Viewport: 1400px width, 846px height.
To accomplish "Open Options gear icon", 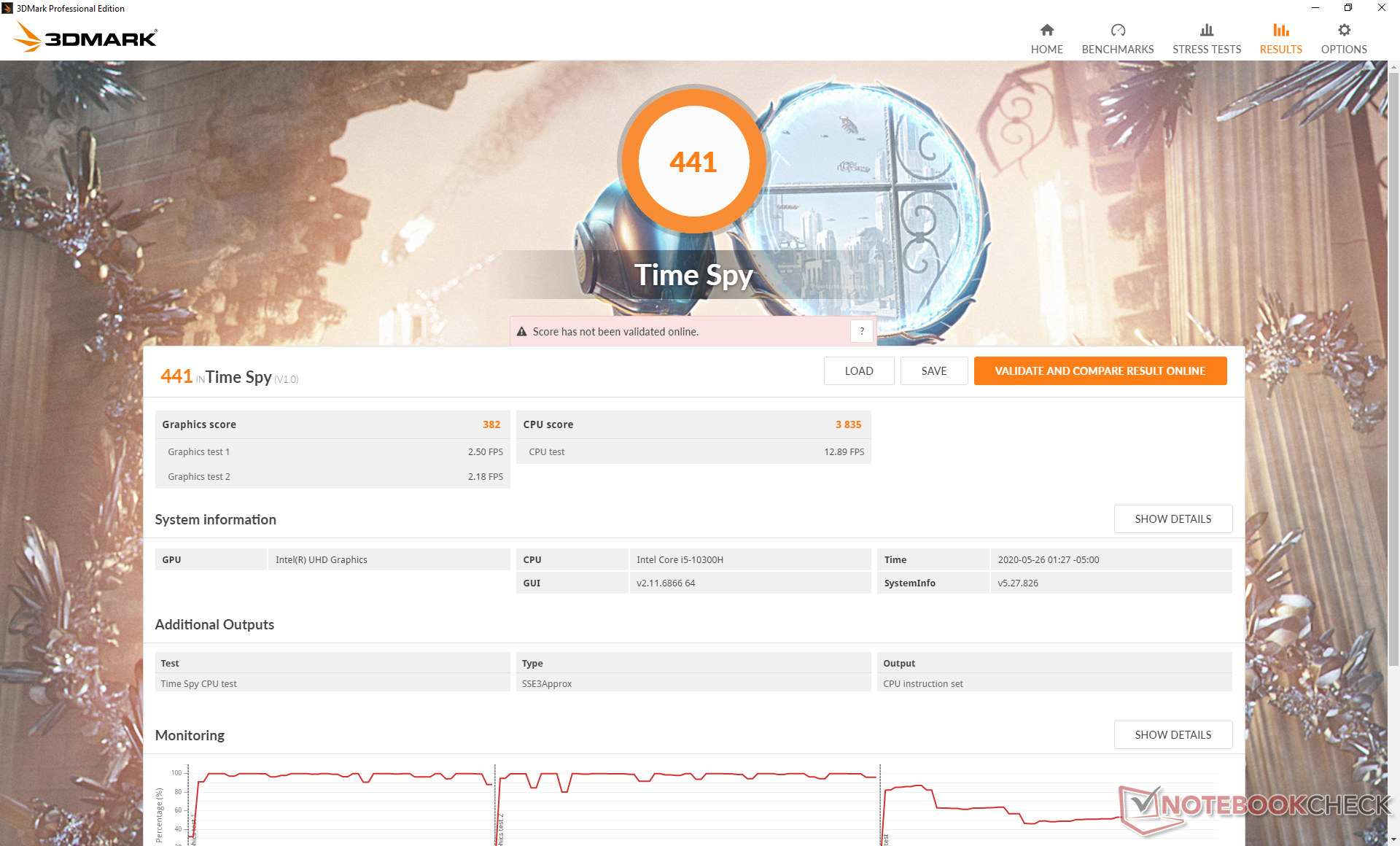I will [x=1343, y=31].
